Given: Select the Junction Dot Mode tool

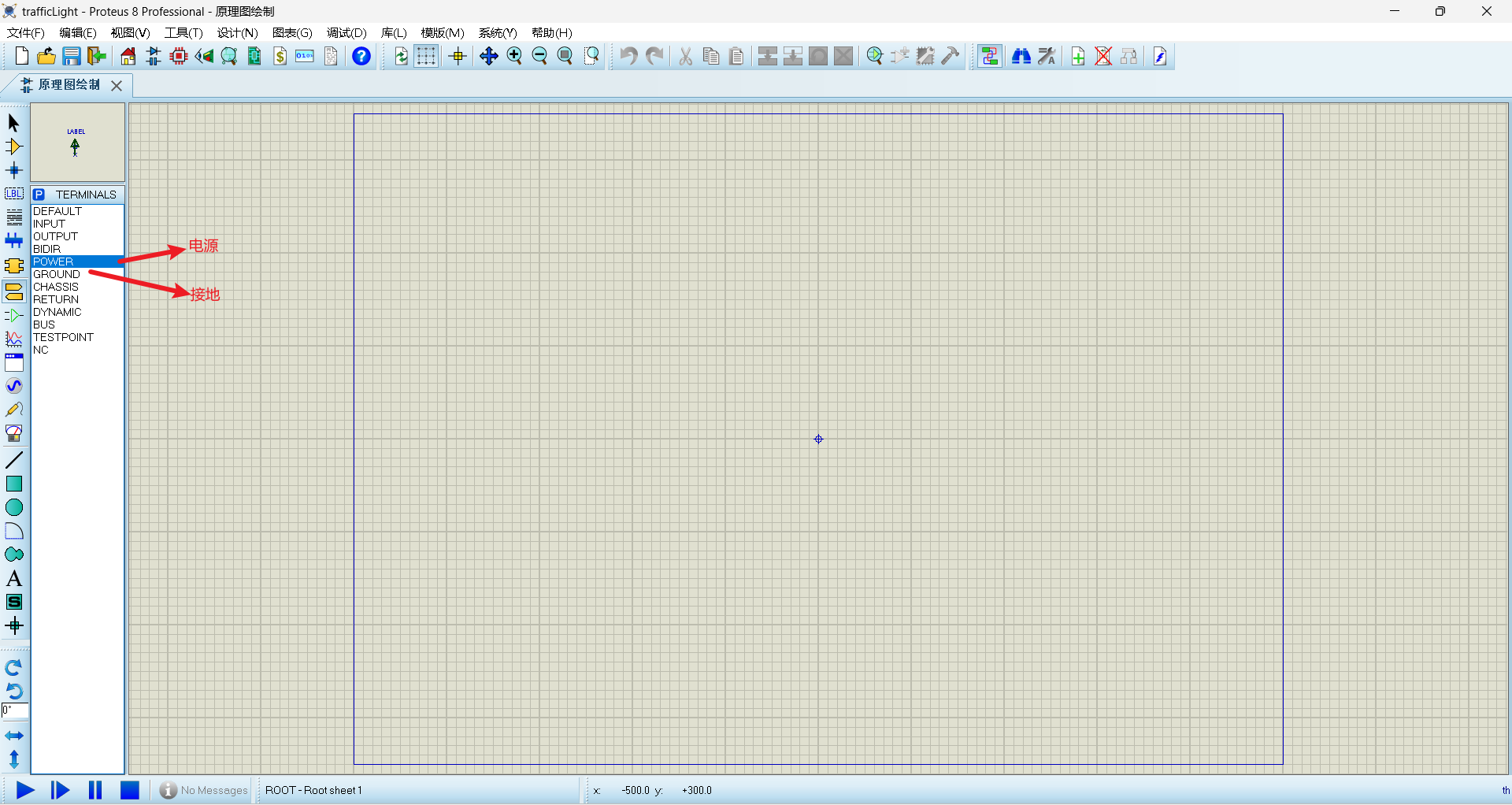Looking at the screenshot, I should pyautogui.click(x=13, y=170).
